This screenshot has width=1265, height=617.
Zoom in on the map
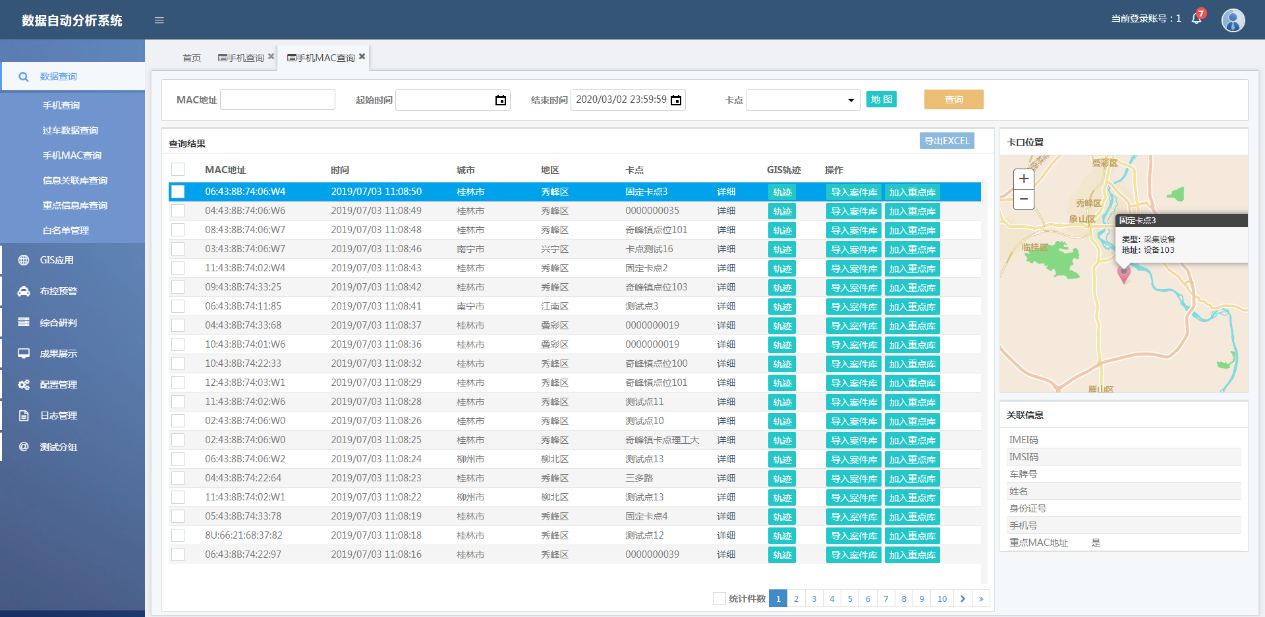(x=1023, y=178)
